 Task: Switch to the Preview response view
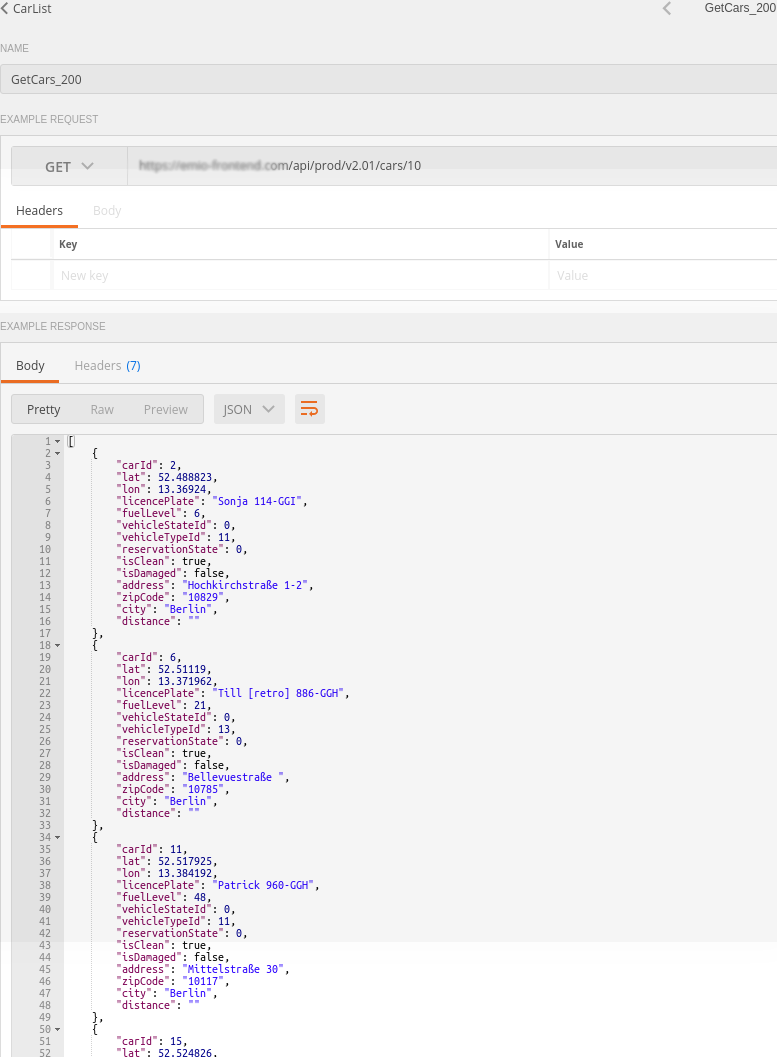click(165, 409)
